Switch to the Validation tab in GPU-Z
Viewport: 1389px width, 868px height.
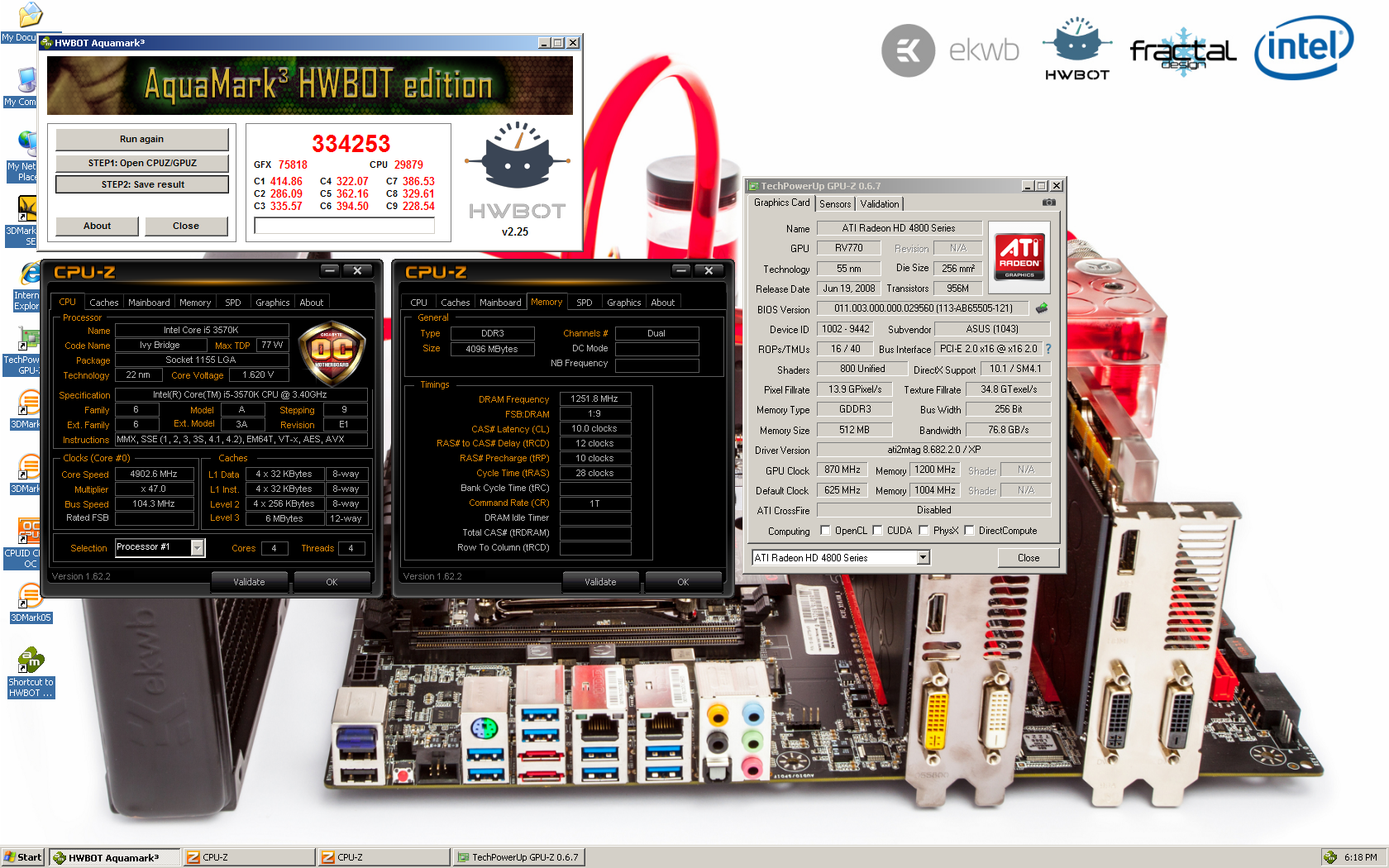[880, 204]
